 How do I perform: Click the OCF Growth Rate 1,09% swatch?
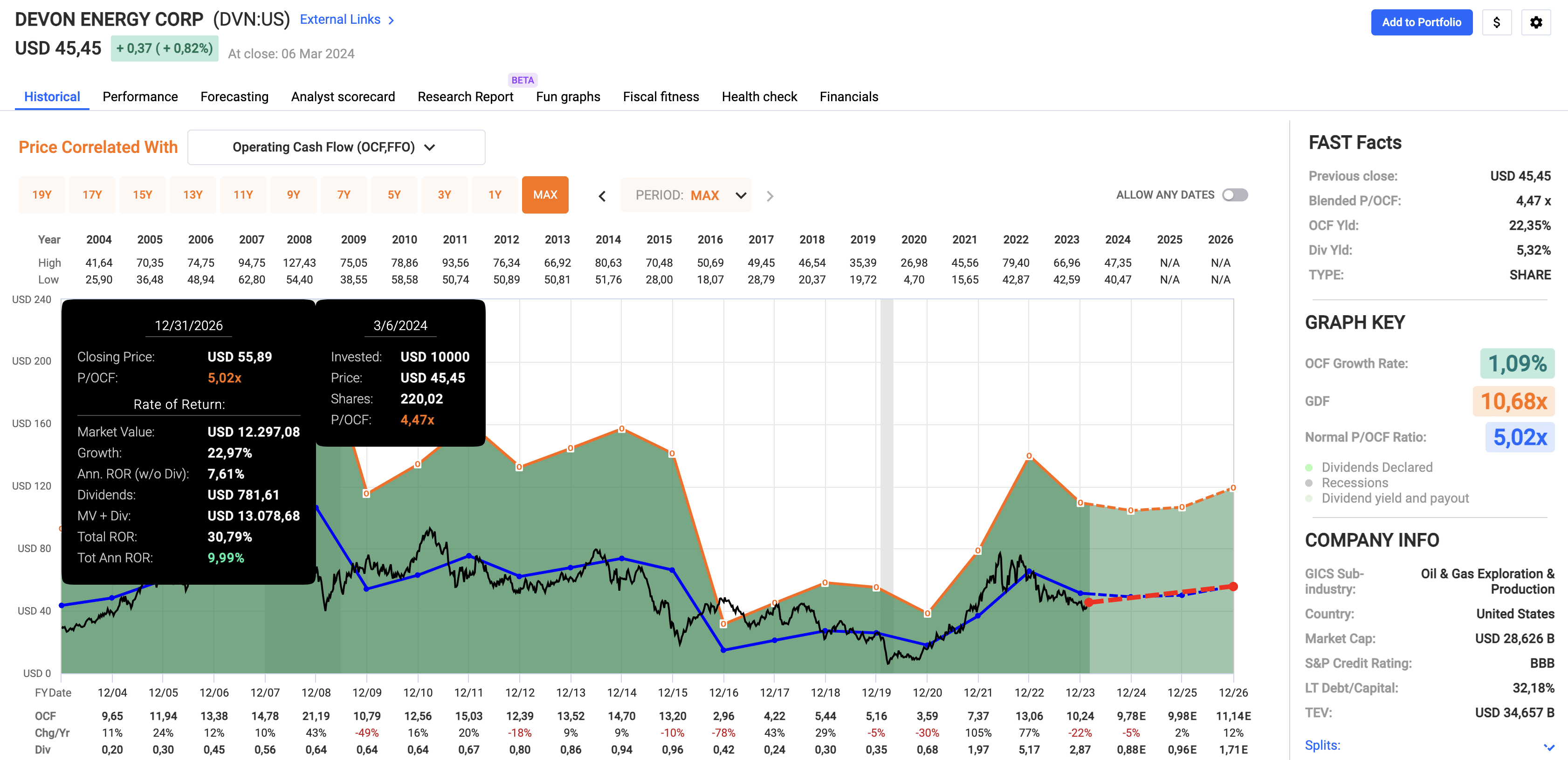[x=1517, y=364]
